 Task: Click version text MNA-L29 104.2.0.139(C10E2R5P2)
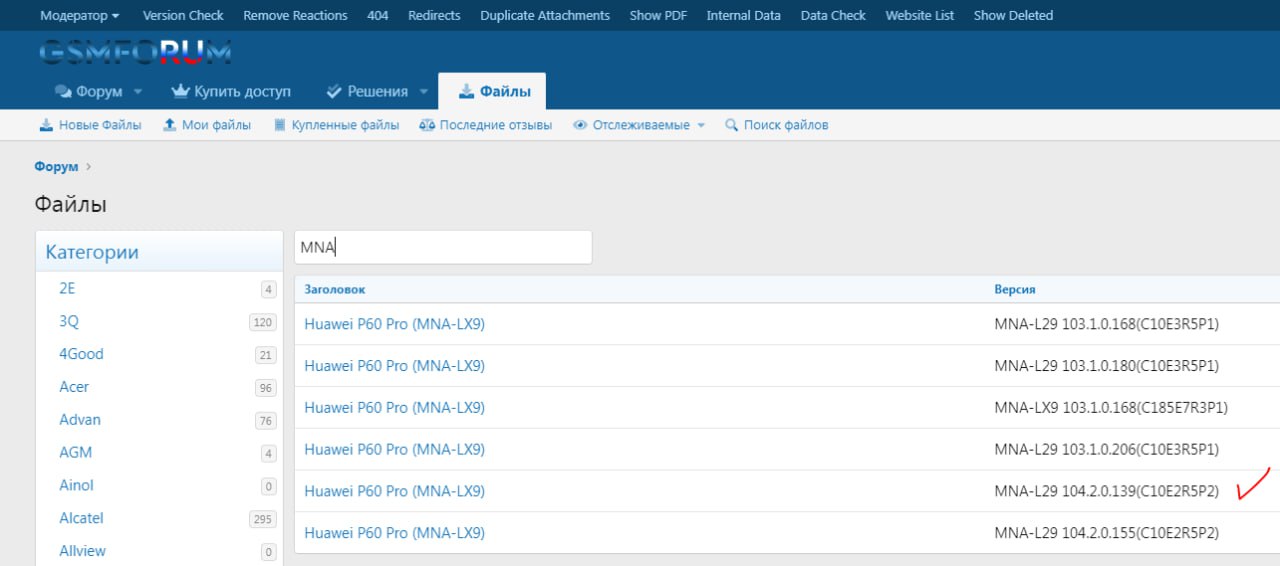coord(1106,491)
